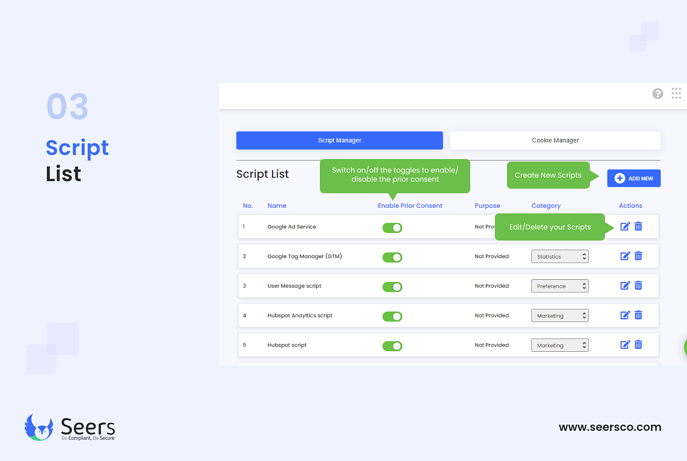Edit the Hubspot Anayltics script
The height and width of the screenshot is (461, 687).
point(625,315)
